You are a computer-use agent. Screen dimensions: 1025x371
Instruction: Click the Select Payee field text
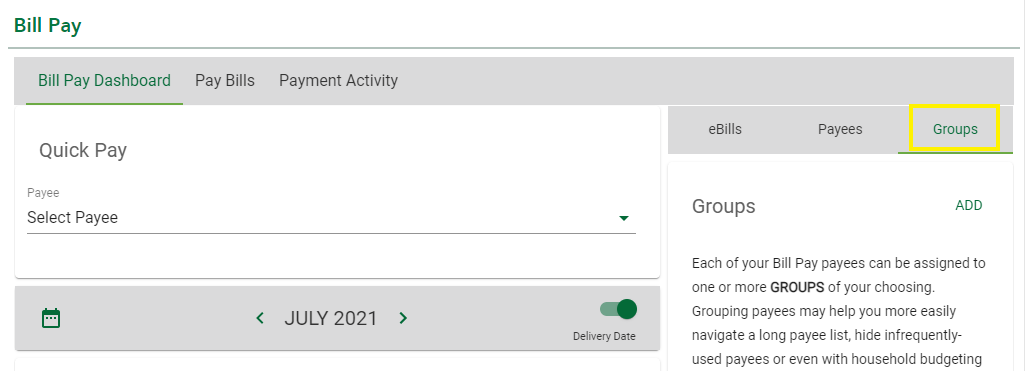click(73, 218)
